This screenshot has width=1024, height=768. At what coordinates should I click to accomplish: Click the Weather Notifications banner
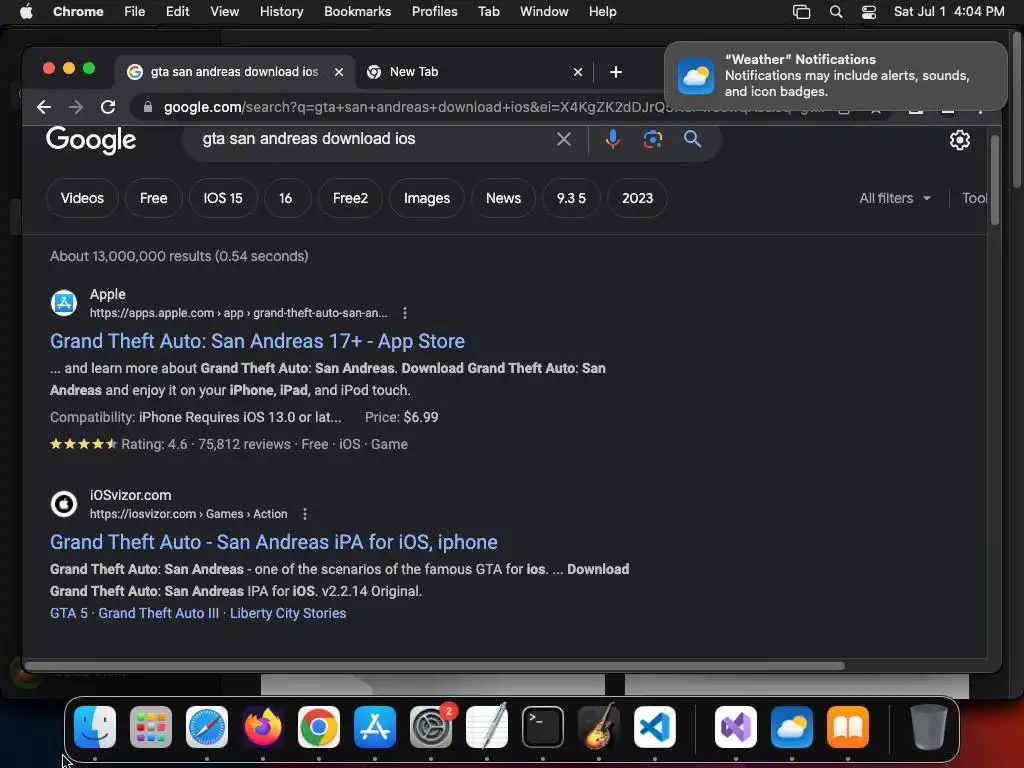[x=836, y=76]
